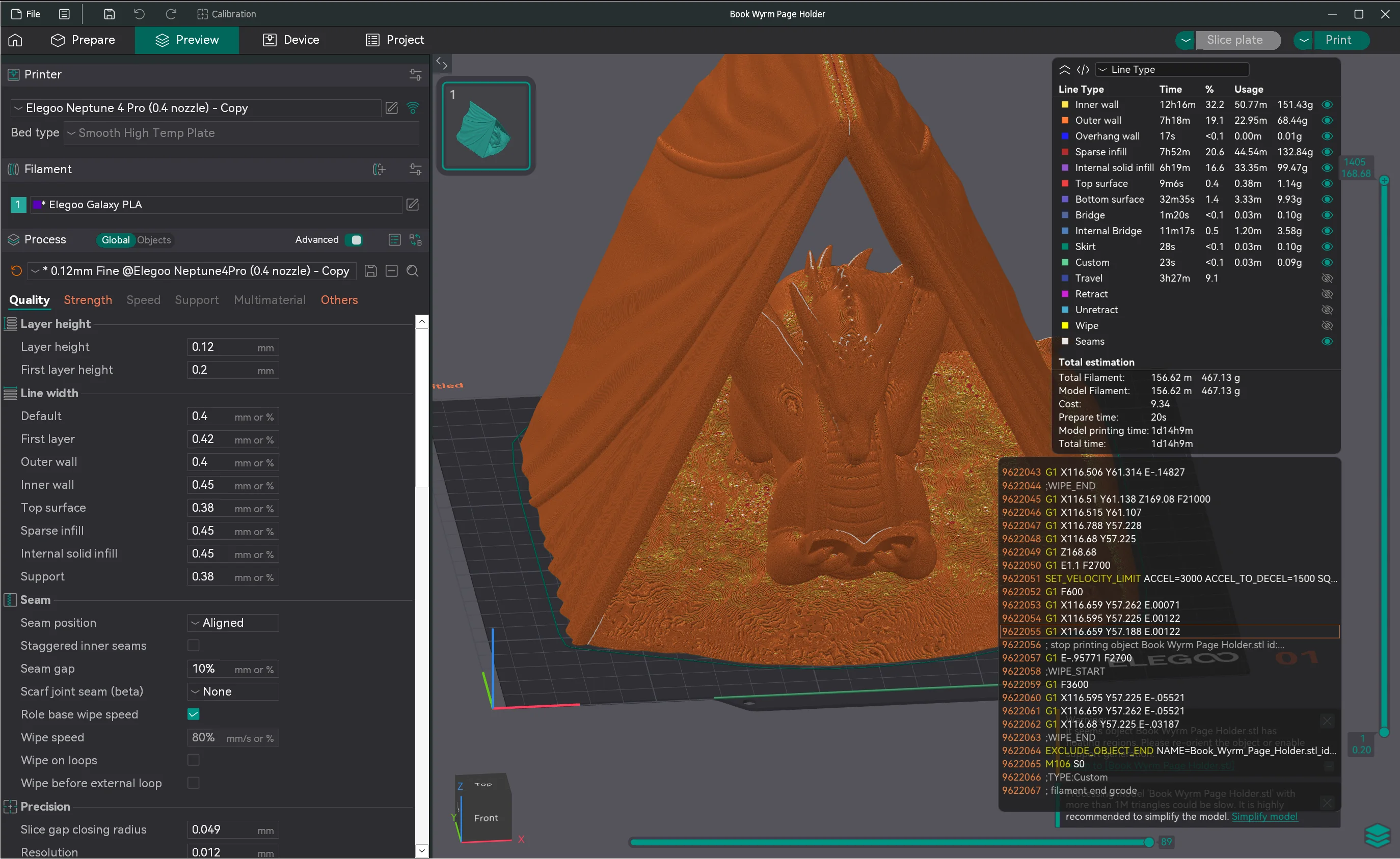Open the Strength settings tab
1400x859 pixels.
[x=88, y=300]
